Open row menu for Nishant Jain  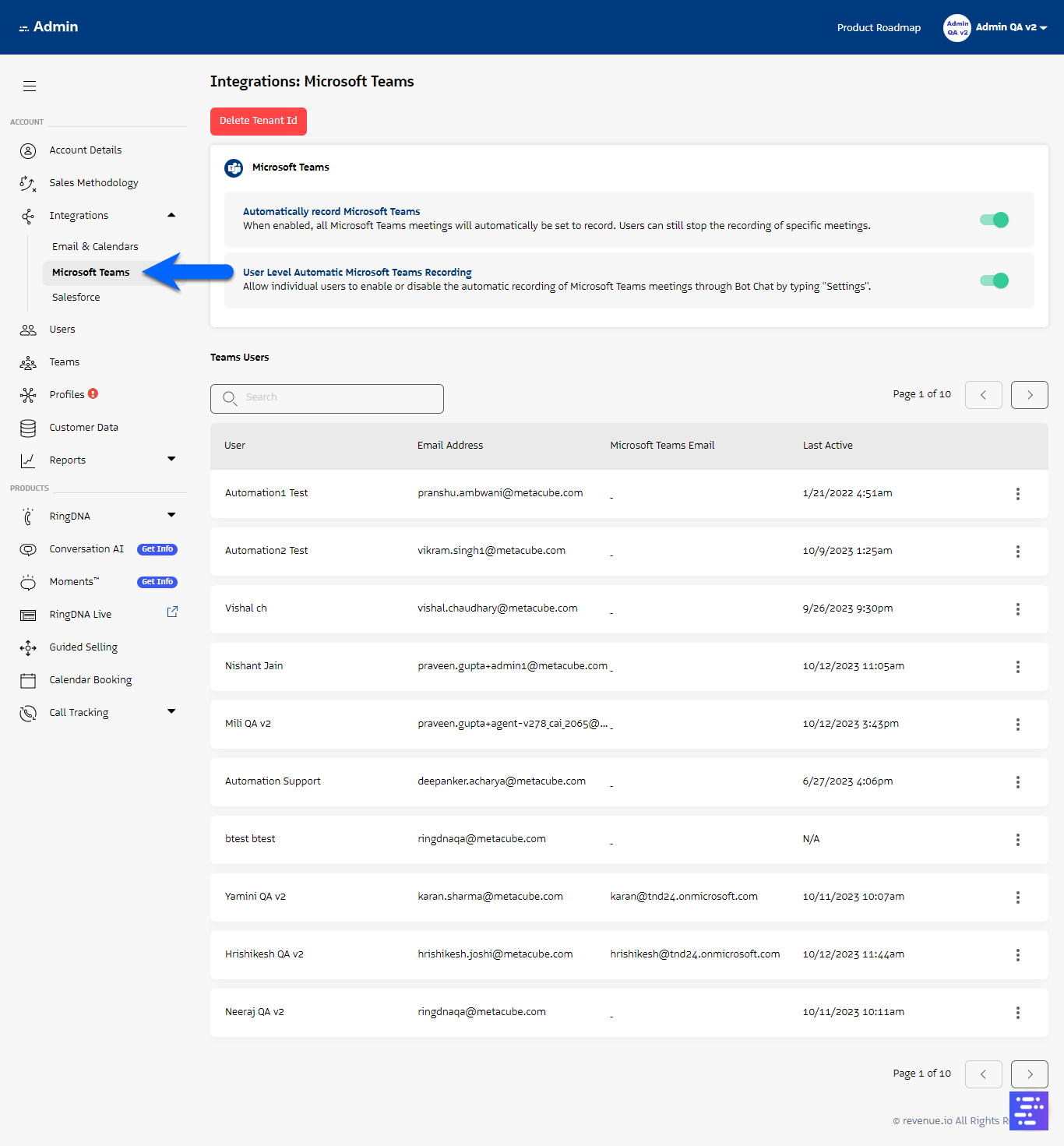(x=1018, y=667)
